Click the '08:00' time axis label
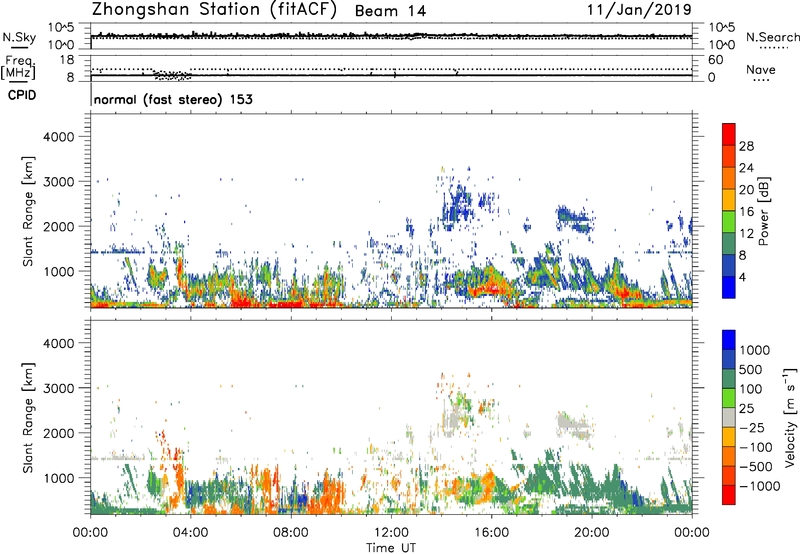Viewport: 800px width, 554px height. tap(291, 533)
